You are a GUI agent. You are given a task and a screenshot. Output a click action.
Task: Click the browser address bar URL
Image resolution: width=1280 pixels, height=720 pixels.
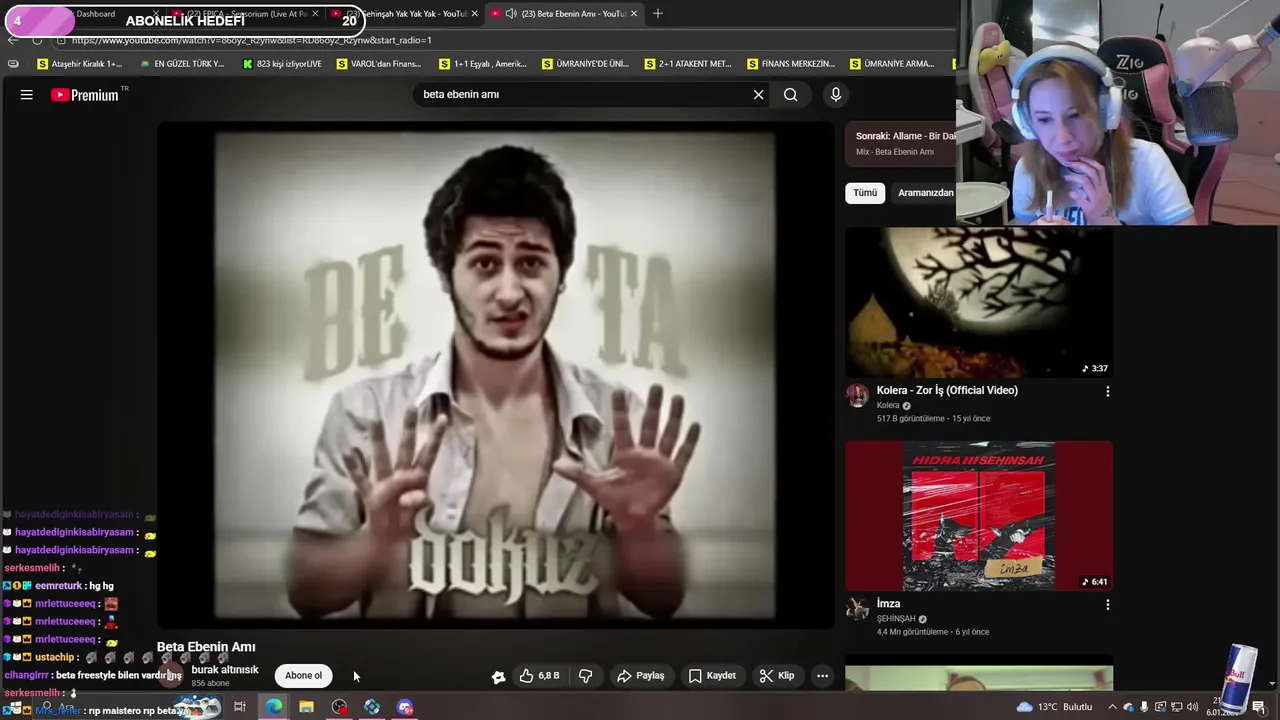pos(251,40)
